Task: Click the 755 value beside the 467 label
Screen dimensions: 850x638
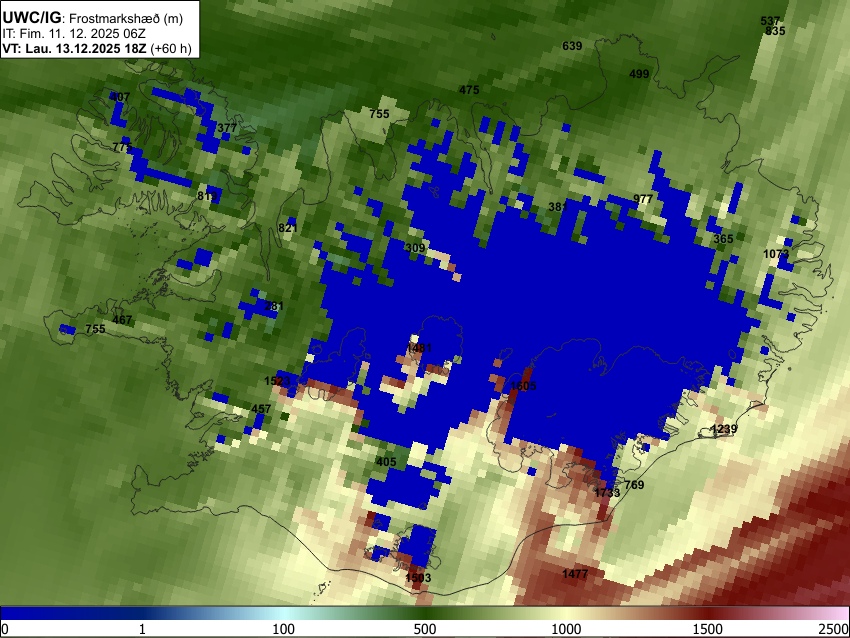Action: click(x=95, y=329)
